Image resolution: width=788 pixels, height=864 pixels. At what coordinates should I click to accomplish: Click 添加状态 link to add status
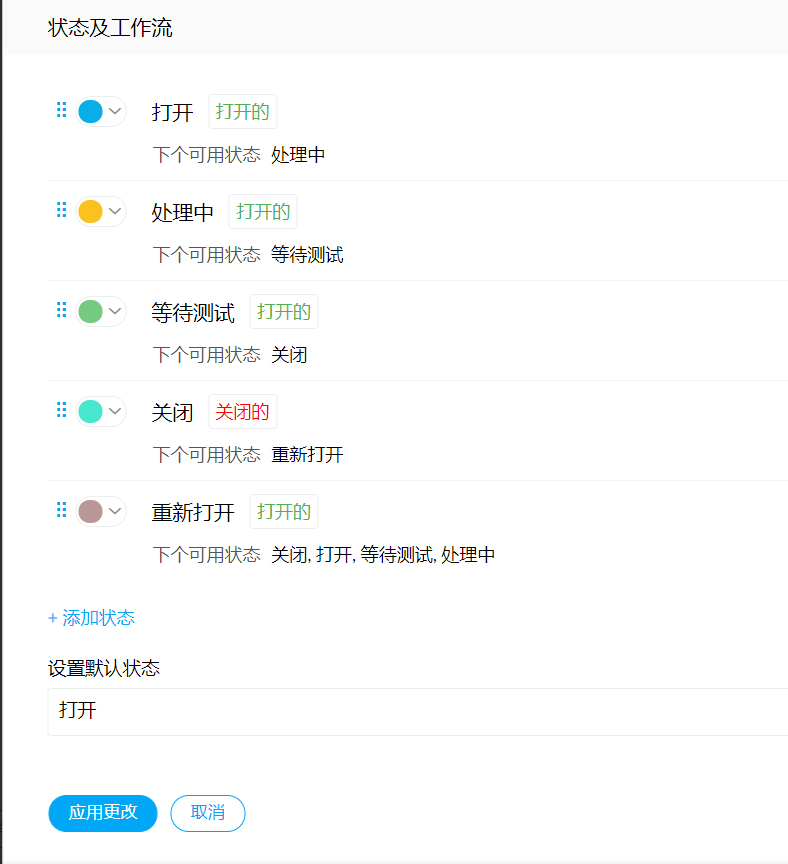tap(91, 618)
